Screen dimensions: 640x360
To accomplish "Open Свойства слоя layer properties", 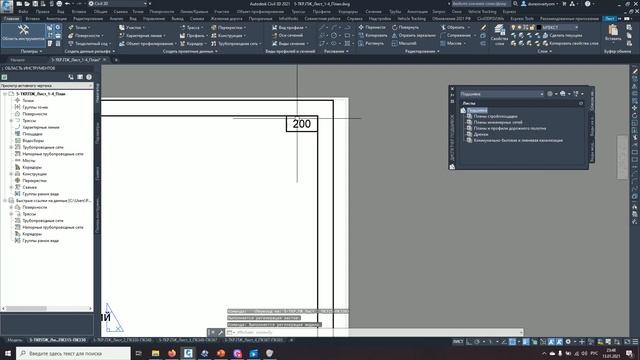I will (499, 35).
